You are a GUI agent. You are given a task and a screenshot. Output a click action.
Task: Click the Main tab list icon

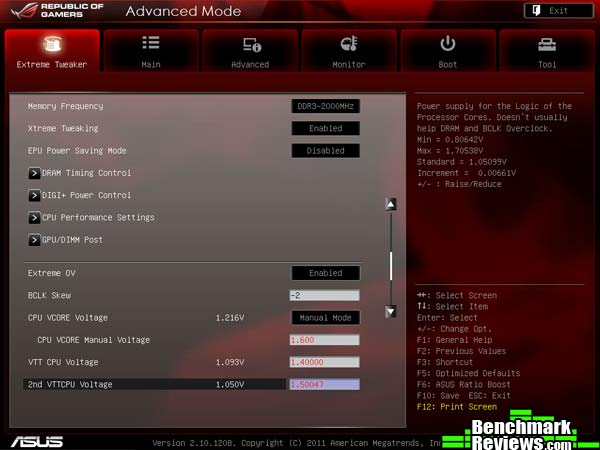coord(151,42)
